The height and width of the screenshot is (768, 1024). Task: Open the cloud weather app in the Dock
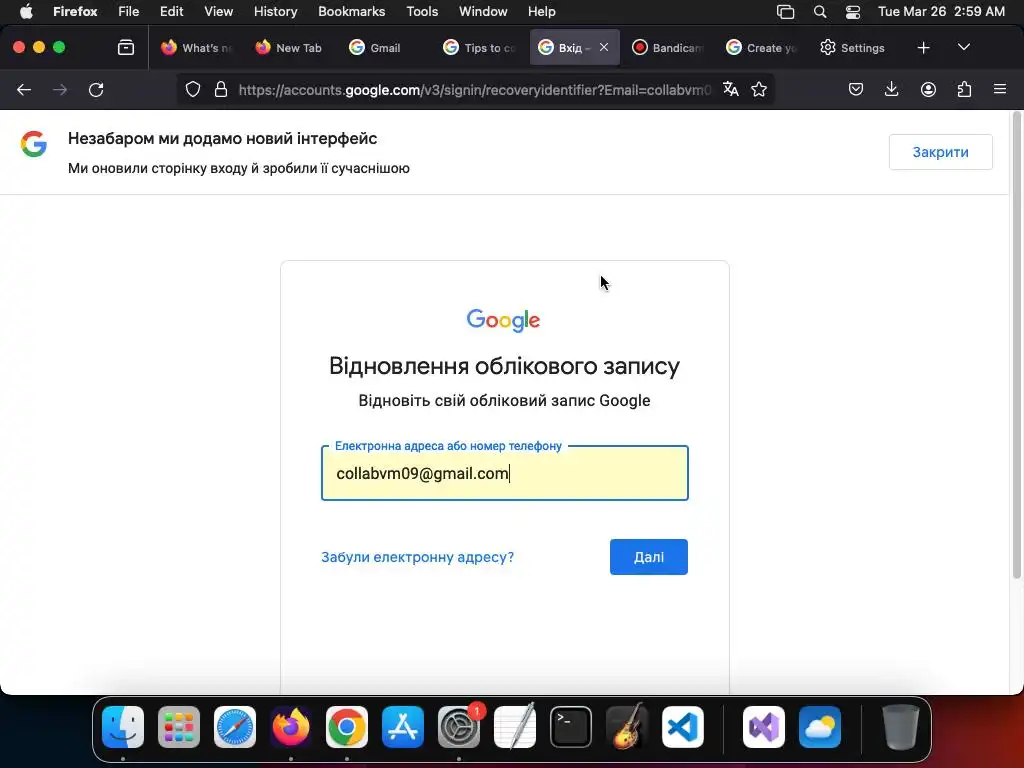[x=820, y=727]
